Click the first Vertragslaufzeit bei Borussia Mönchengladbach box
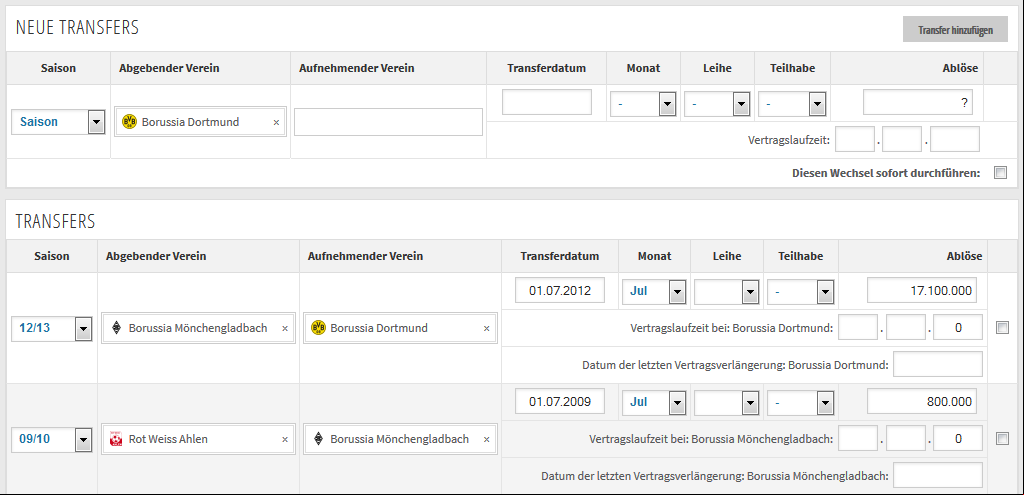This screenshot has height=495, width=1024. 857,438
